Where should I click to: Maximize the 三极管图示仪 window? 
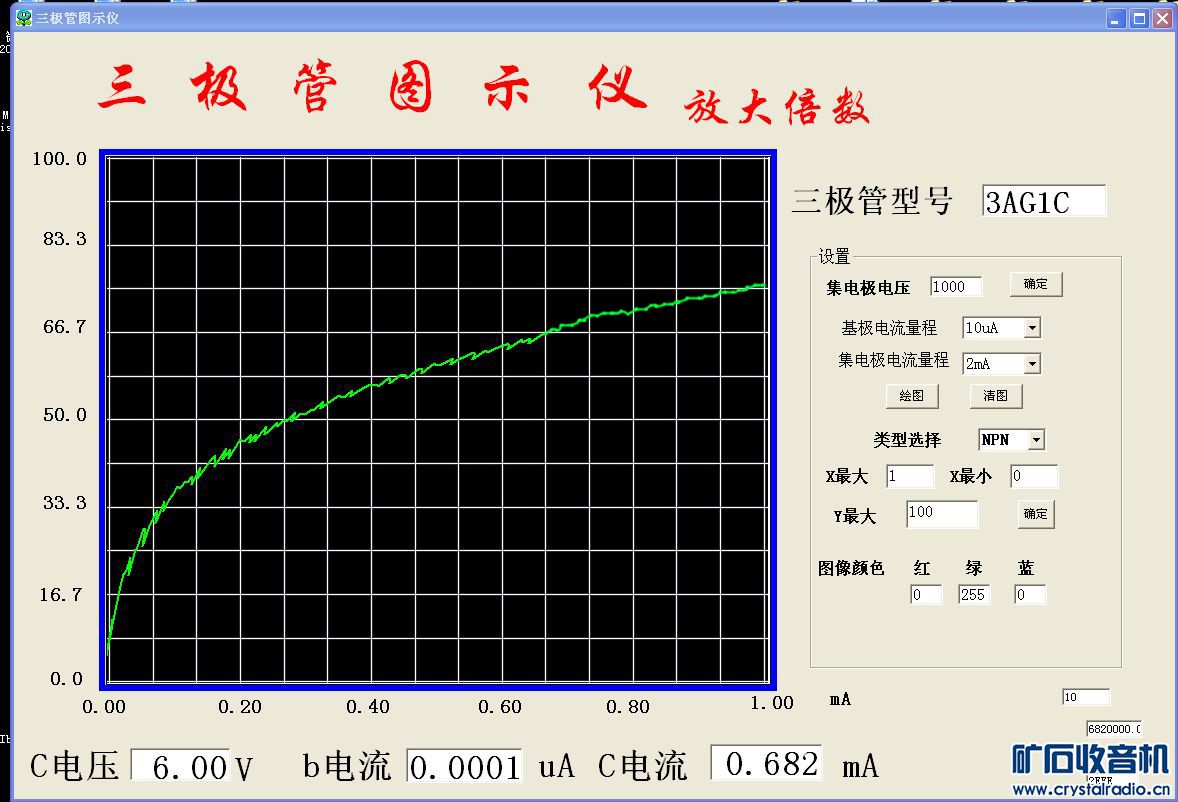point(1140,19)
